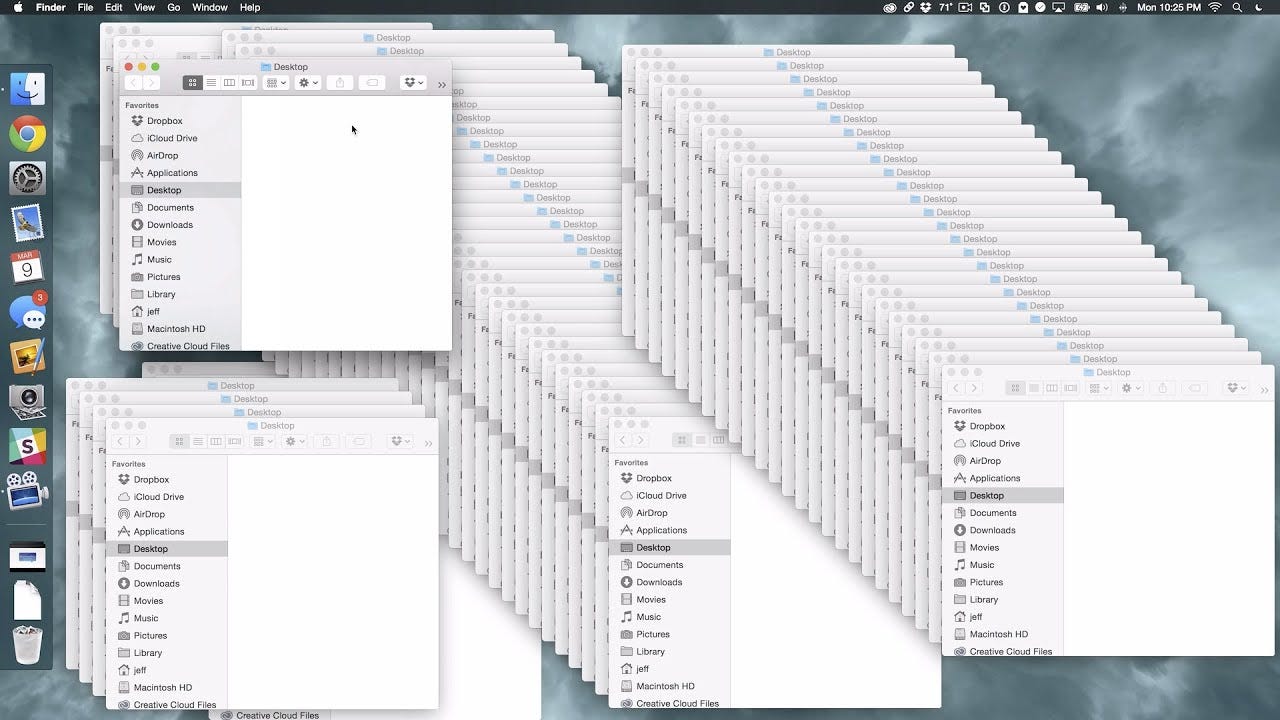The width and height of the screenshot is (1280, 720).
Task: Open the Dropbox dropdown in the toolbar
Action: [413, 82]
